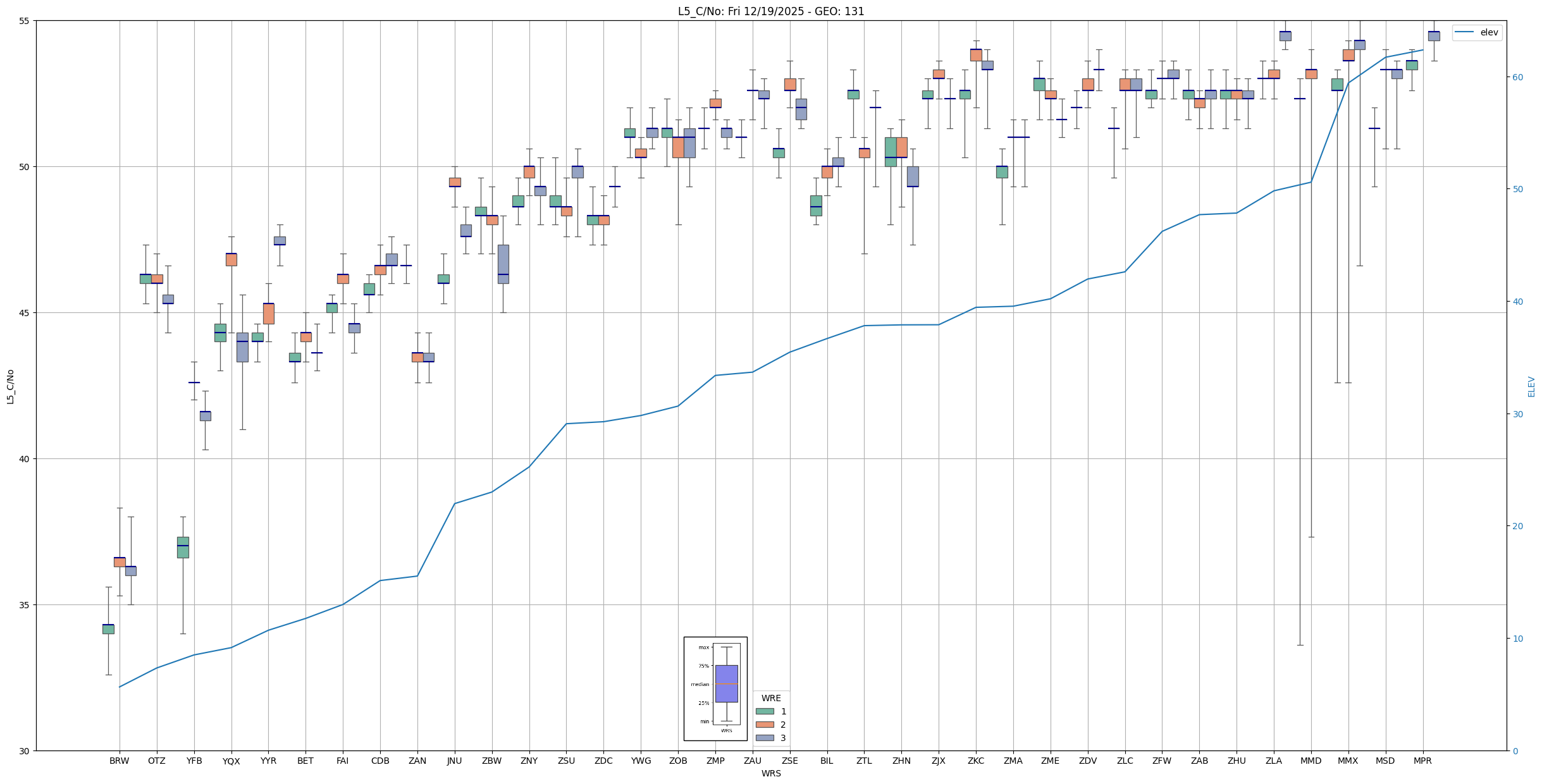Viewport: 1542px width, 784px height.
Task: Click the MPR station tick label
Action: tap(1422, 761)
